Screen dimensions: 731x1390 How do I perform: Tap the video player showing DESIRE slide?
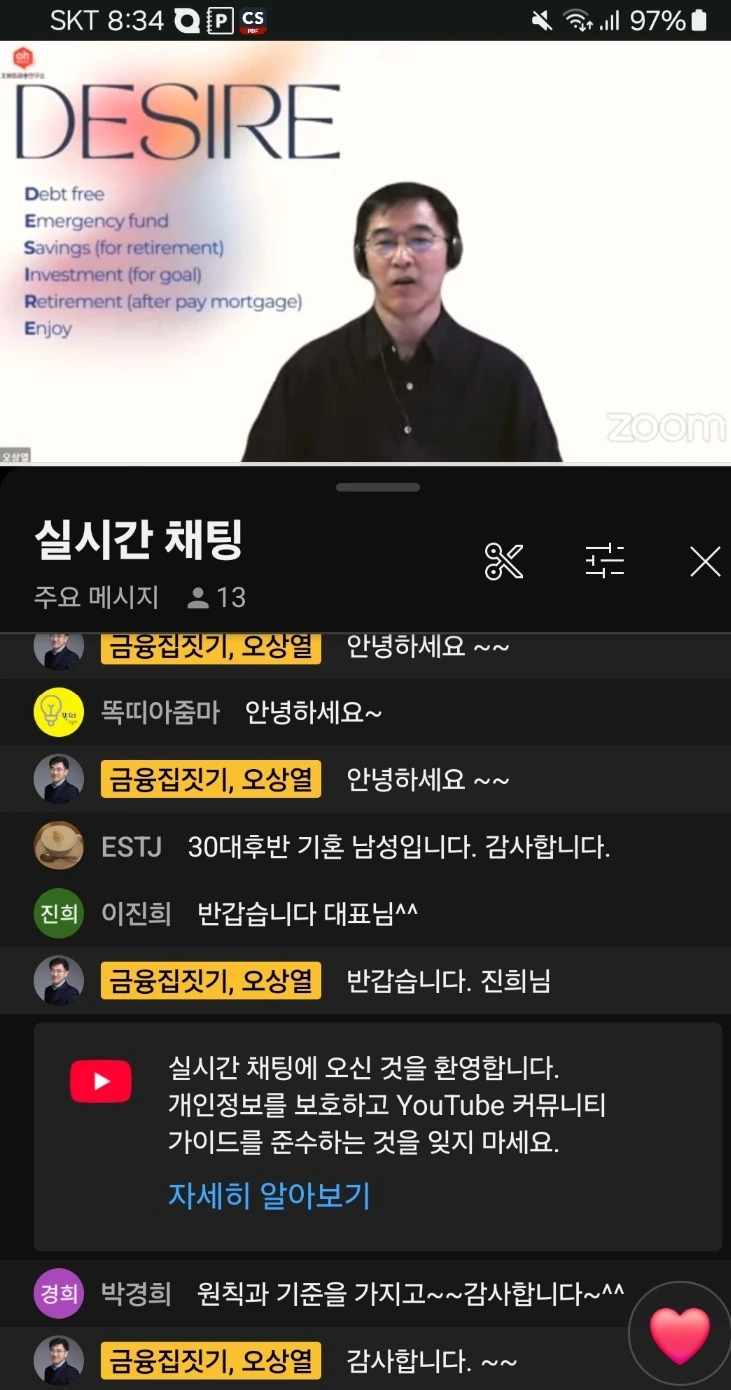365,251
